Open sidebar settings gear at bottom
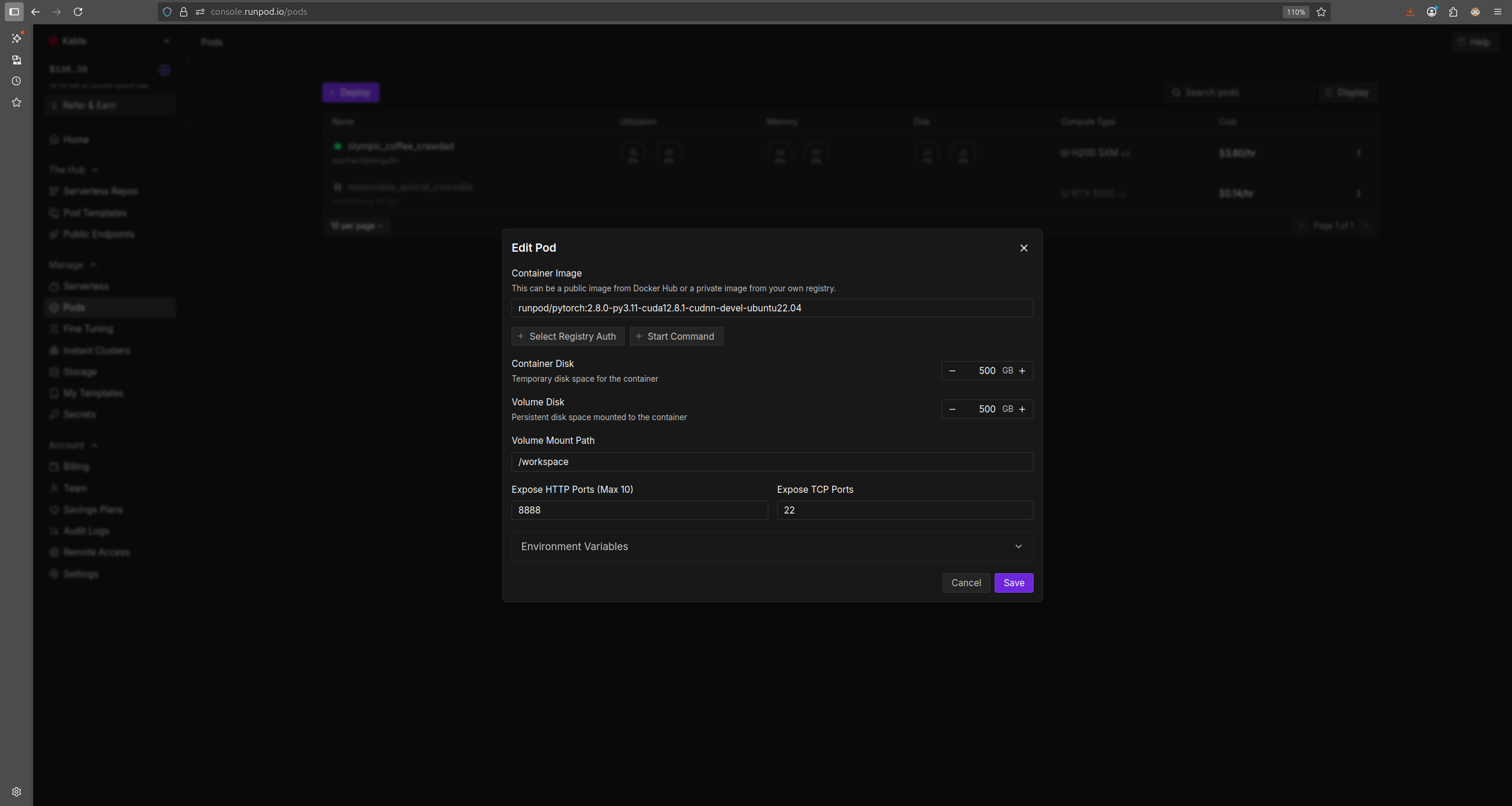 point(17,792)
